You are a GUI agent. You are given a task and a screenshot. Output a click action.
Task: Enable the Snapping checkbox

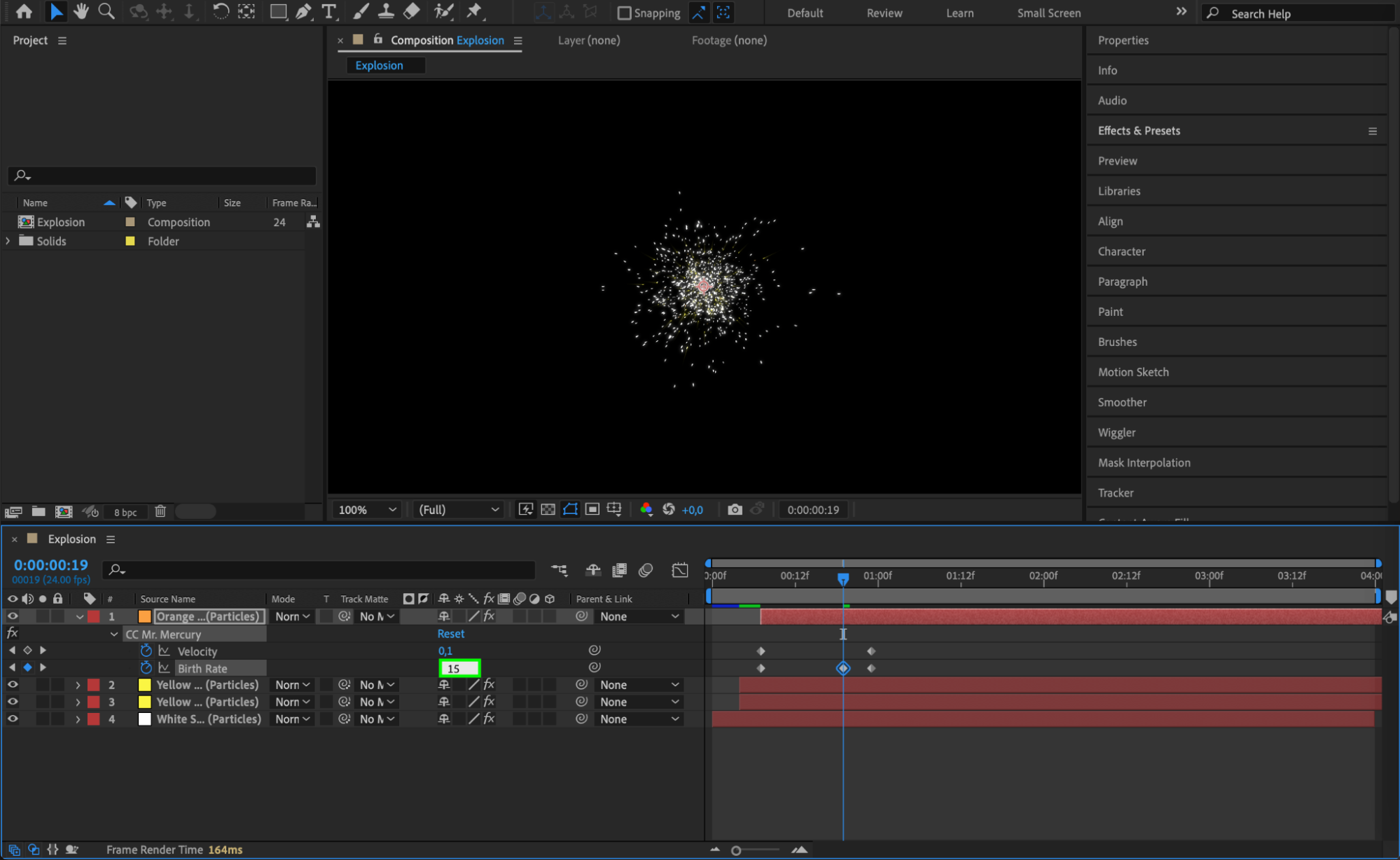624,13
